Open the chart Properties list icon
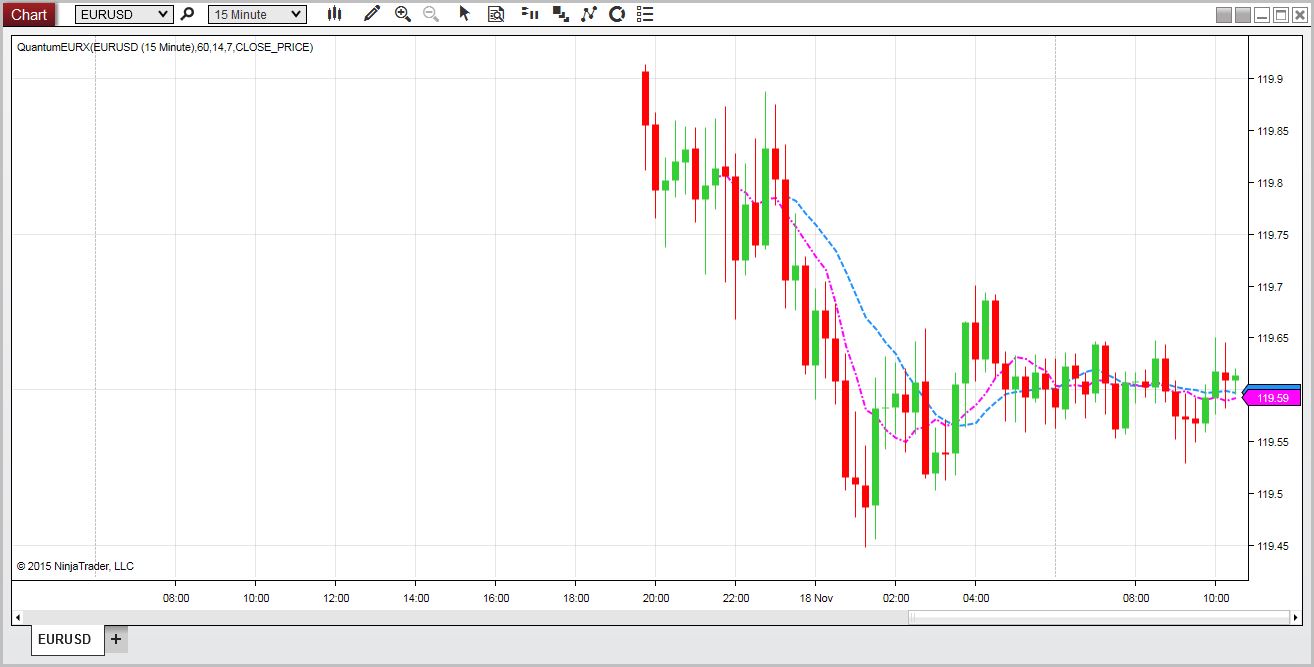This screenshot has width=1314, height=667. coord(645,14)
